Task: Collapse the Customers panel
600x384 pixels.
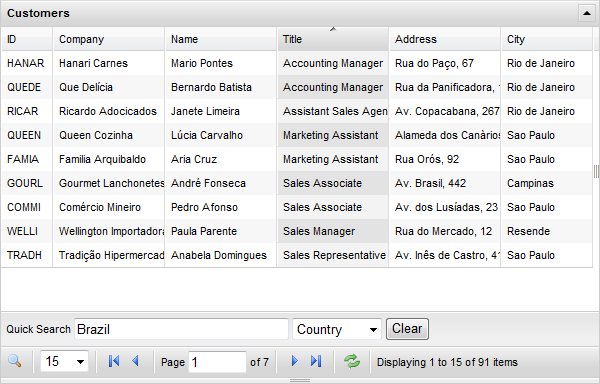Action: click(x=586, y=13)
